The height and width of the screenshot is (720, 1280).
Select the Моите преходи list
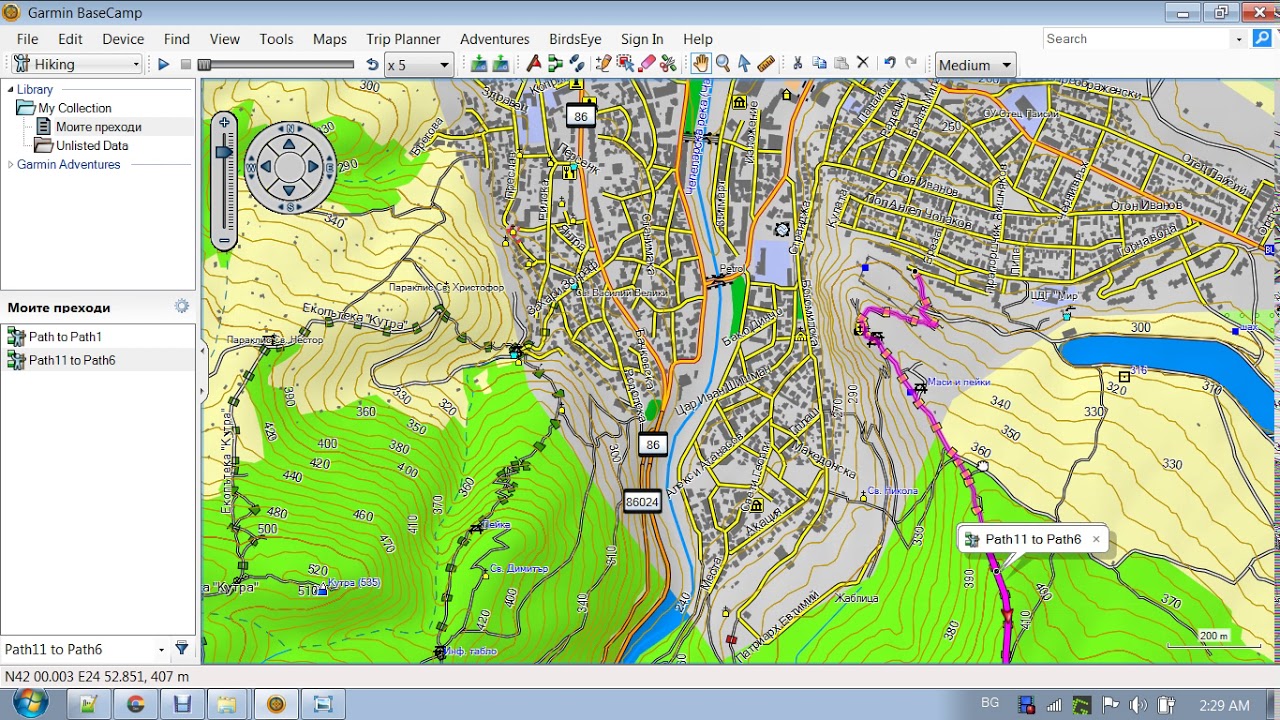pos(98,127)
